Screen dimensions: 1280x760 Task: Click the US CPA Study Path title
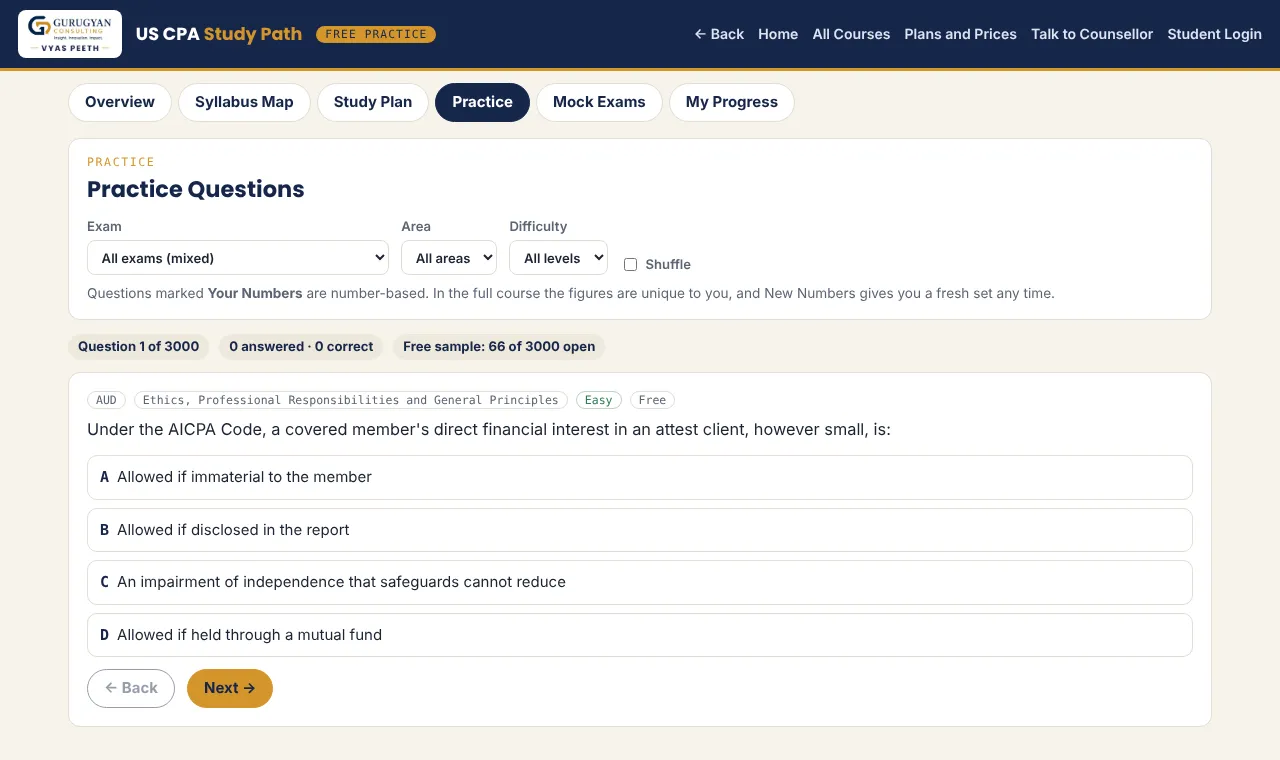click(219, 34)
